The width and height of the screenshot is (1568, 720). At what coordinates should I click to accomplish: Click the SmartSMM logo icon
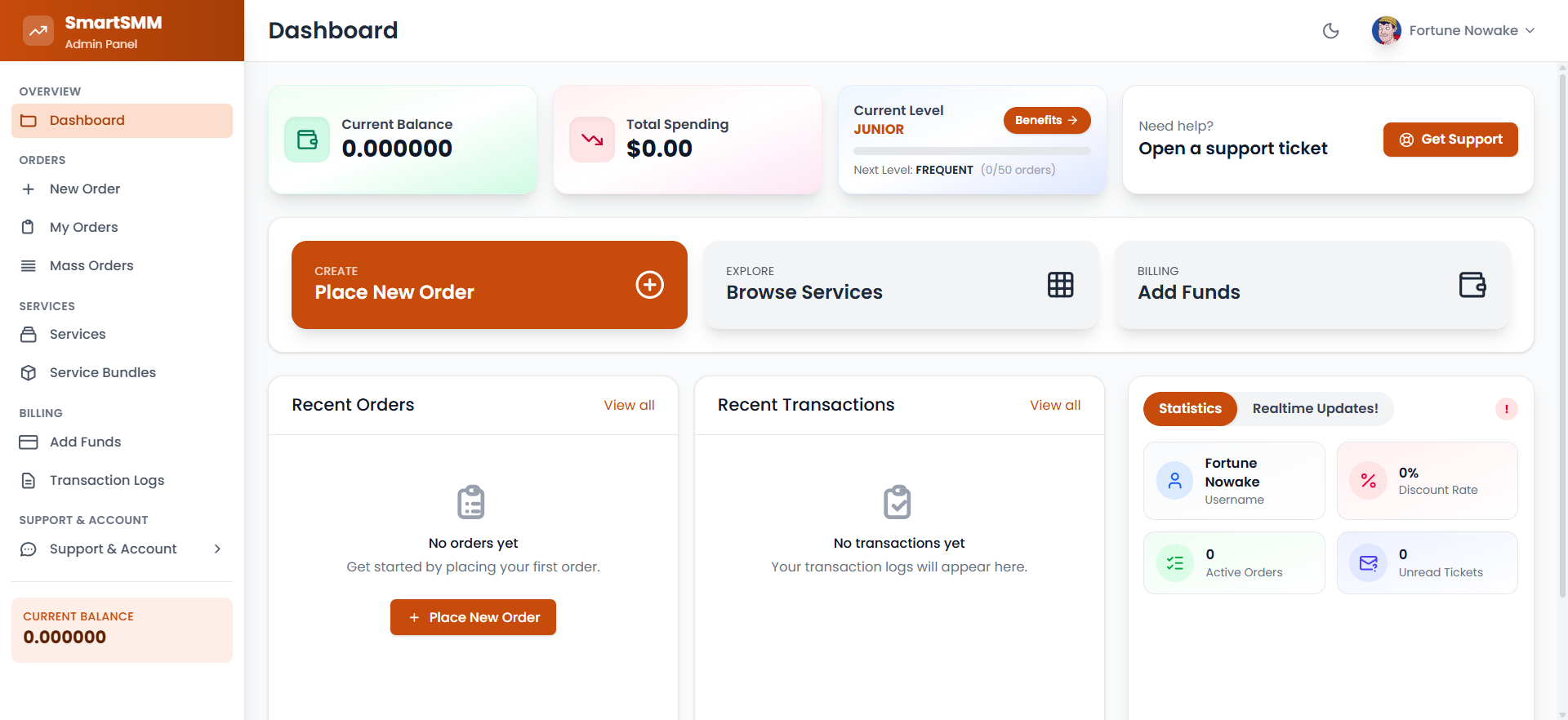[38, 31]
